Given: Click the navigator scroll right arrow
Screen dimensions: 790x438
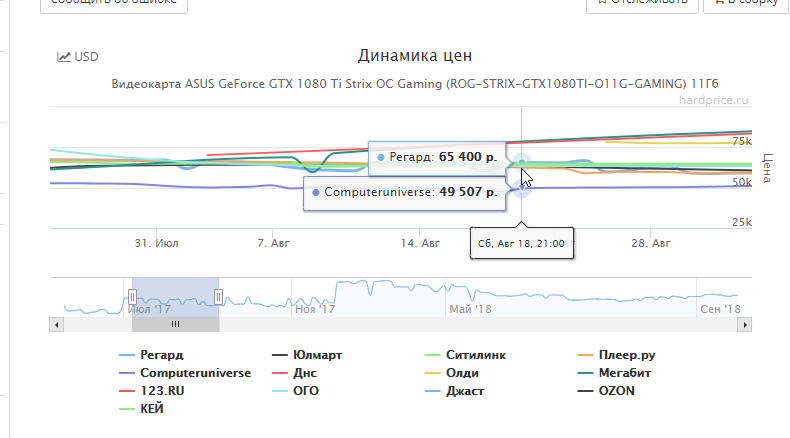Looking at the screenshot, I should coord(745,325).
